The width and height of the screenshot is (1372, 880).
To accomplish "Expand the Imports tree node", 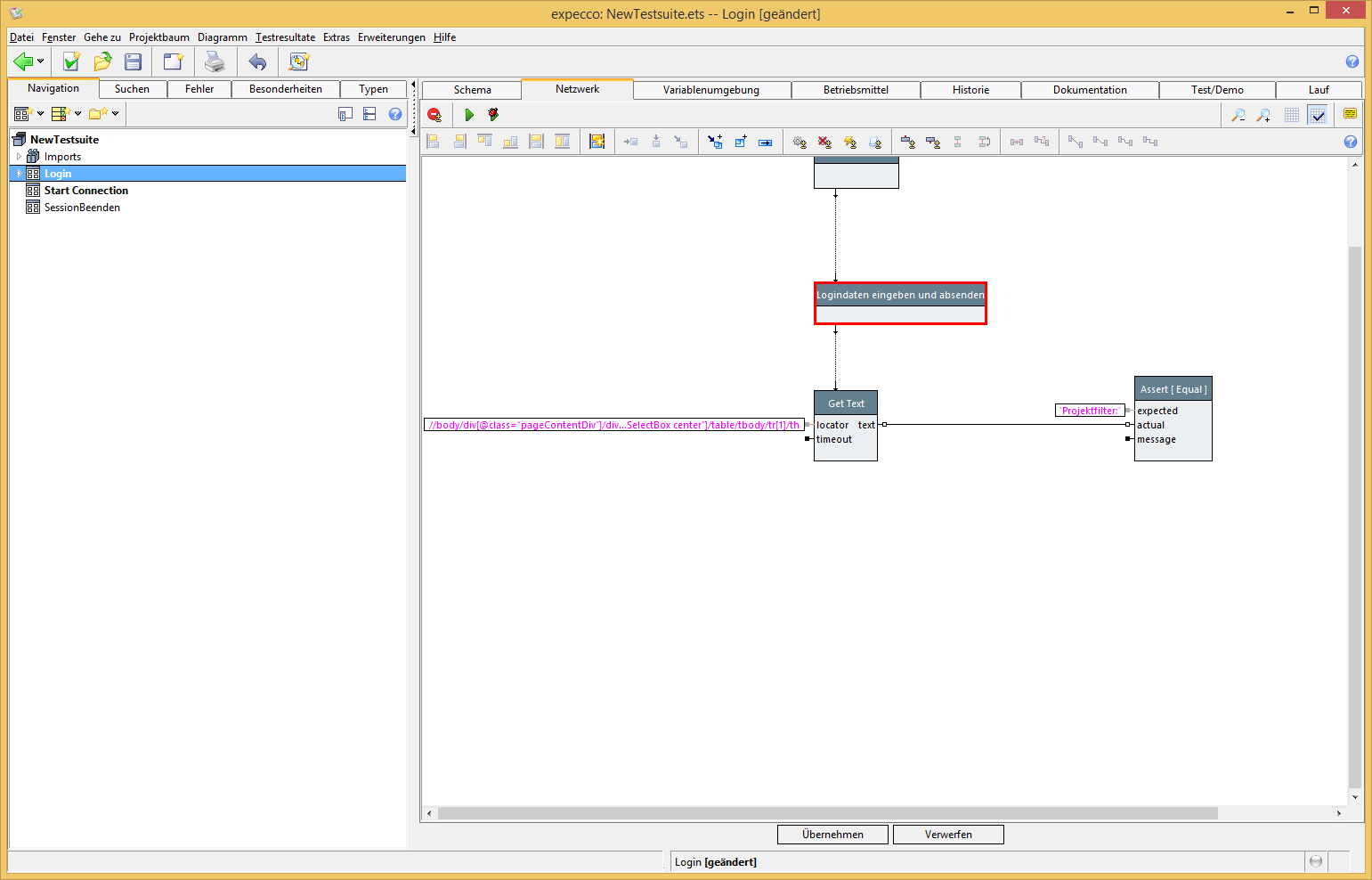I will pos(19,157).
